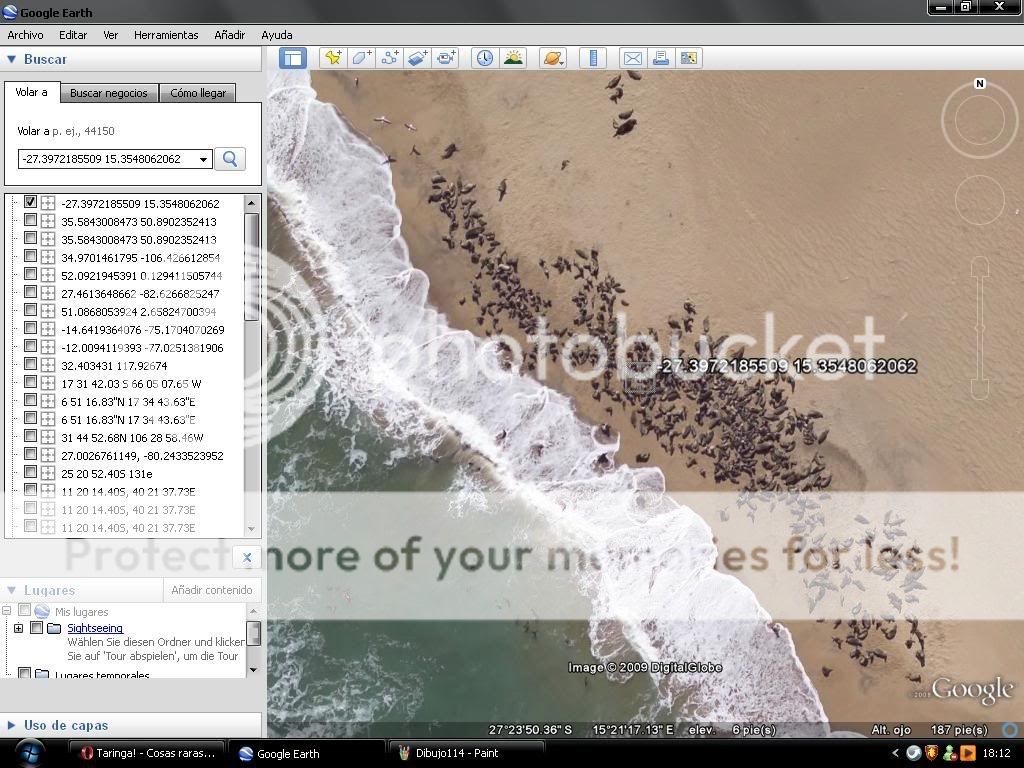This screenshot has height=768, width=1024.
Task: Uncheck the -27.3972185509 15.3548062062 result checkbox
Action: pyautogui.click(x=30, y=202)
